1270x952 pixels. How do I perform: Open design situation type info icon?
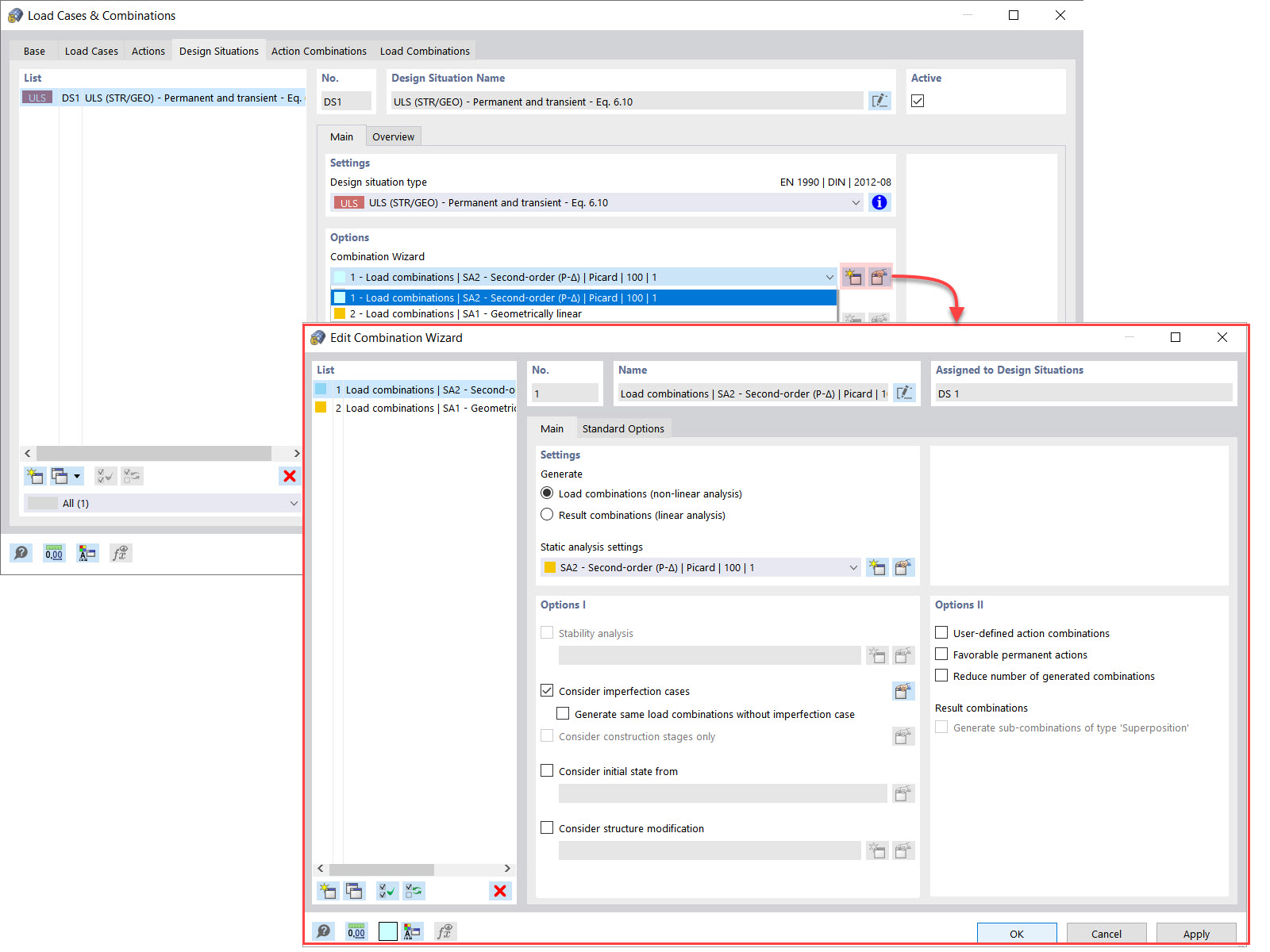coord(879,202)
